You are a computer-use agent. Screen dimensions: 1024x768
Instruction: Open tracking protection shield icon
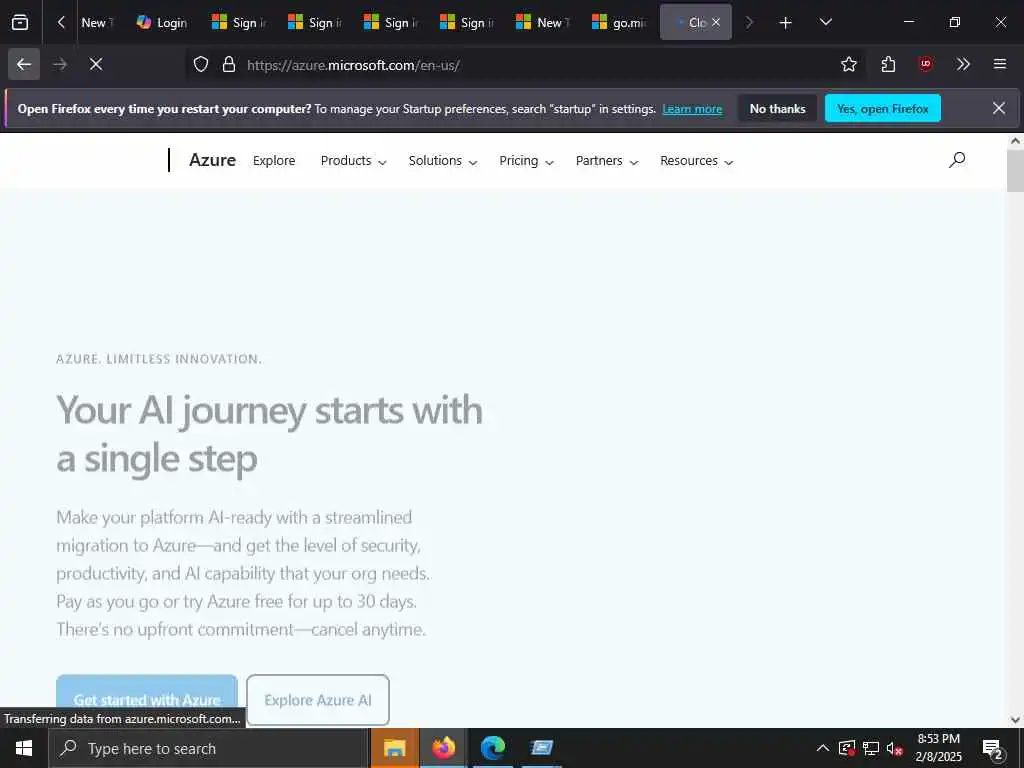(201, 64)
